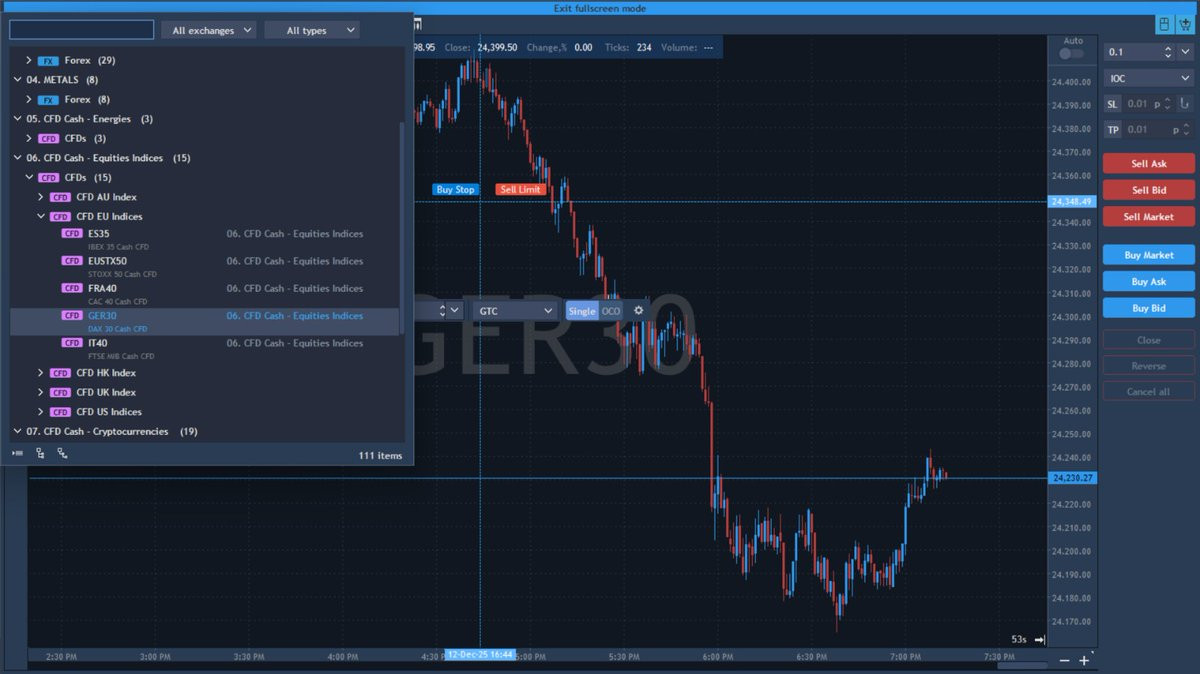Zoom in the chart with plus icon
Screen dimensions: 1200x674
1084,661
